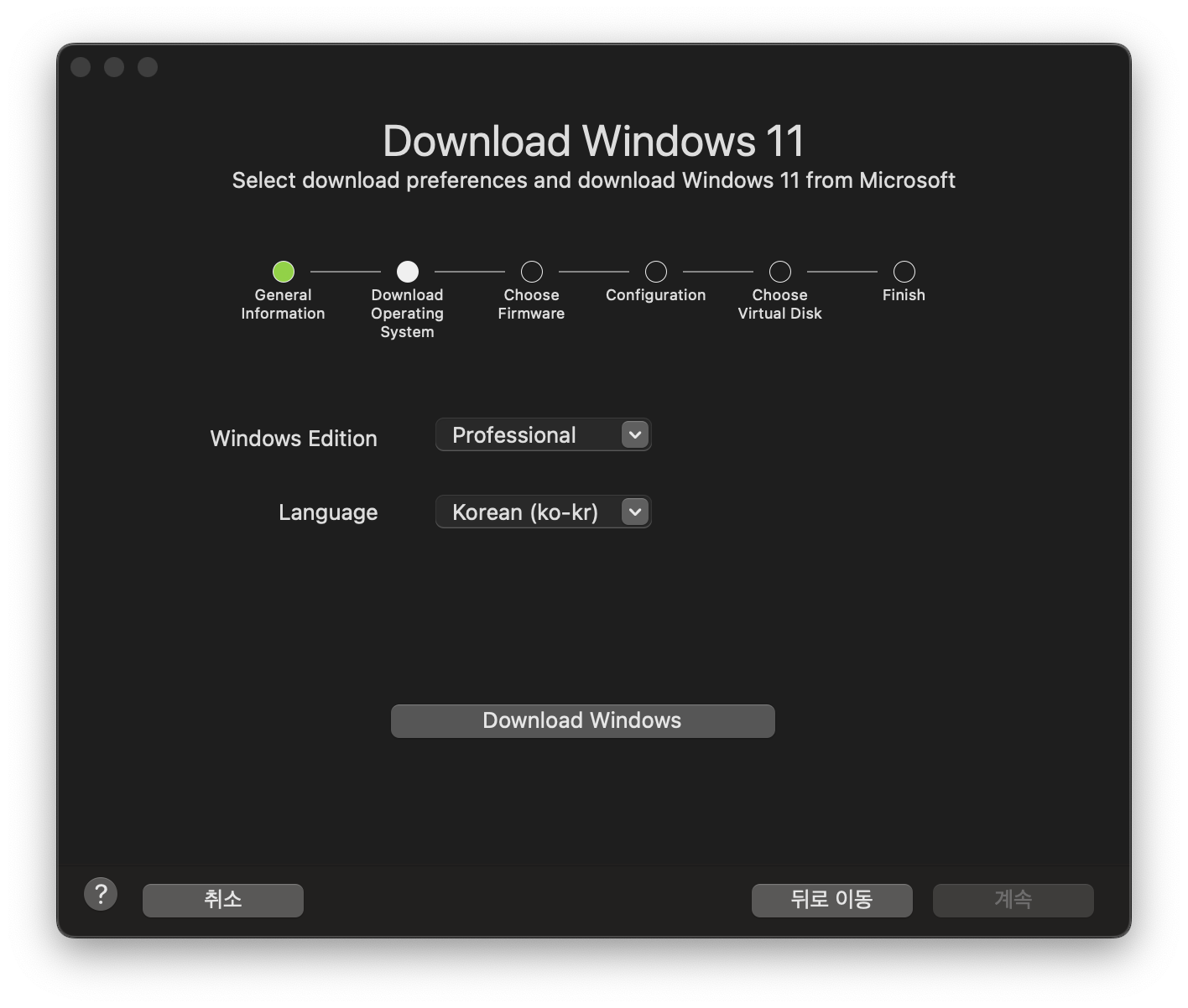Click the window close button

pyautogui.click(x=81, y=67)
